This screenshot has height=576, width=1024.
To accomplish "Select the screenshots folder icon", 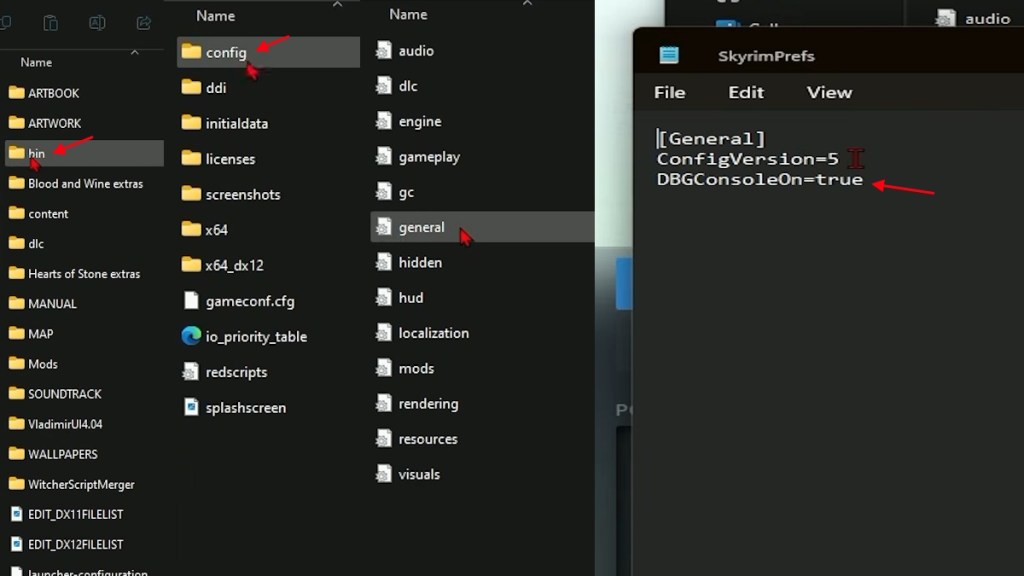I will point(191,194).
